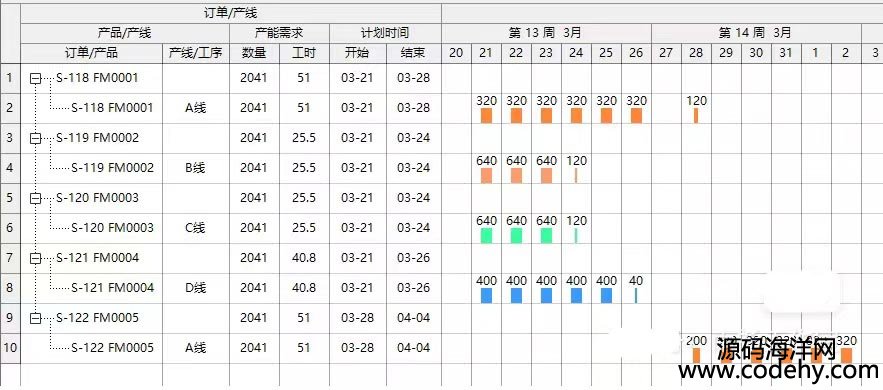The width and height of the screenshot is (883, 390).
Task: Click the green C线 640 bar on day 23
Action: pos(546,236)
